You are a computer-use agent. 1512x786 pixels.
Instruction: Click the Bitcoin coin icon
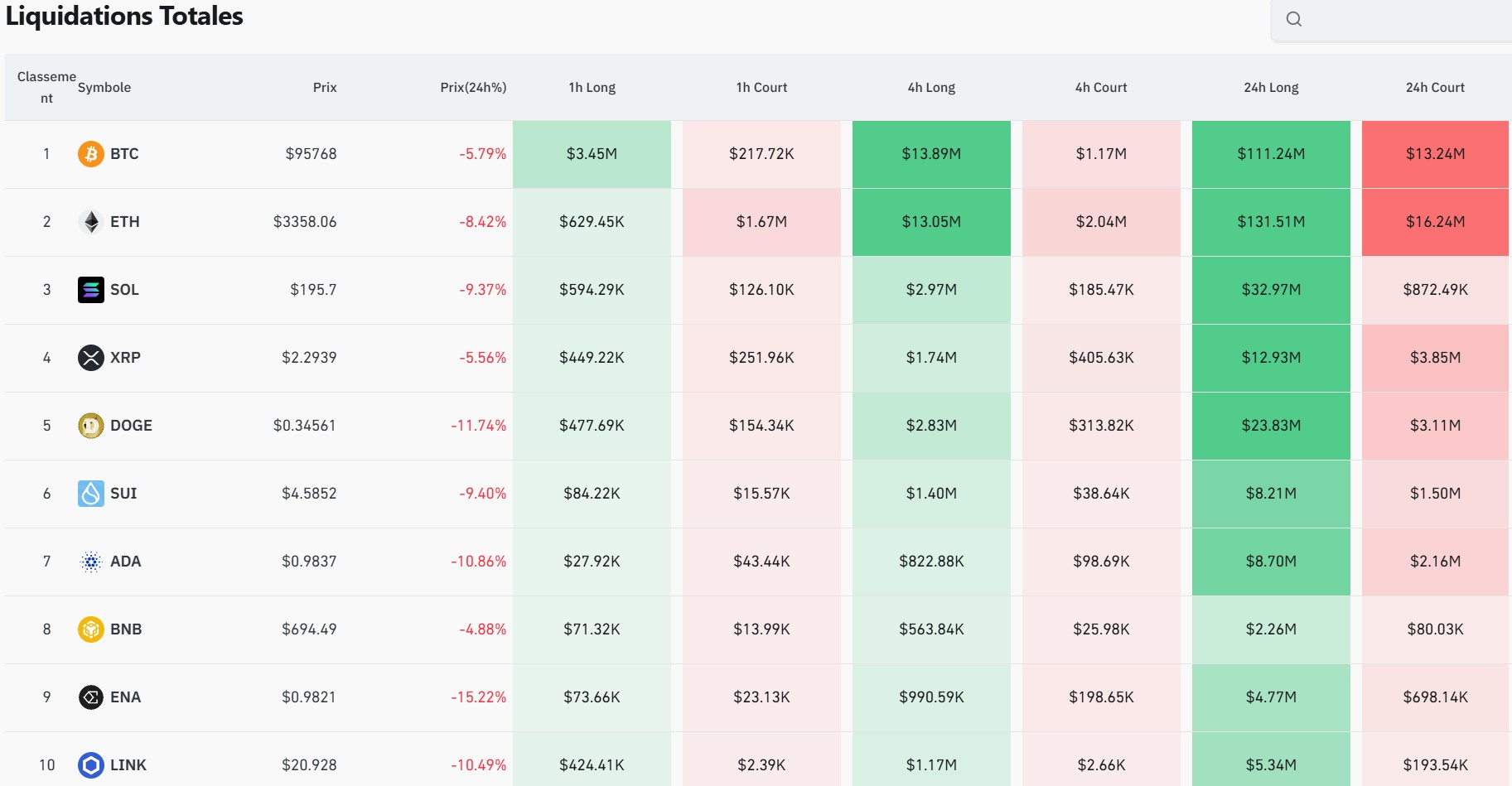coord(90,154)
